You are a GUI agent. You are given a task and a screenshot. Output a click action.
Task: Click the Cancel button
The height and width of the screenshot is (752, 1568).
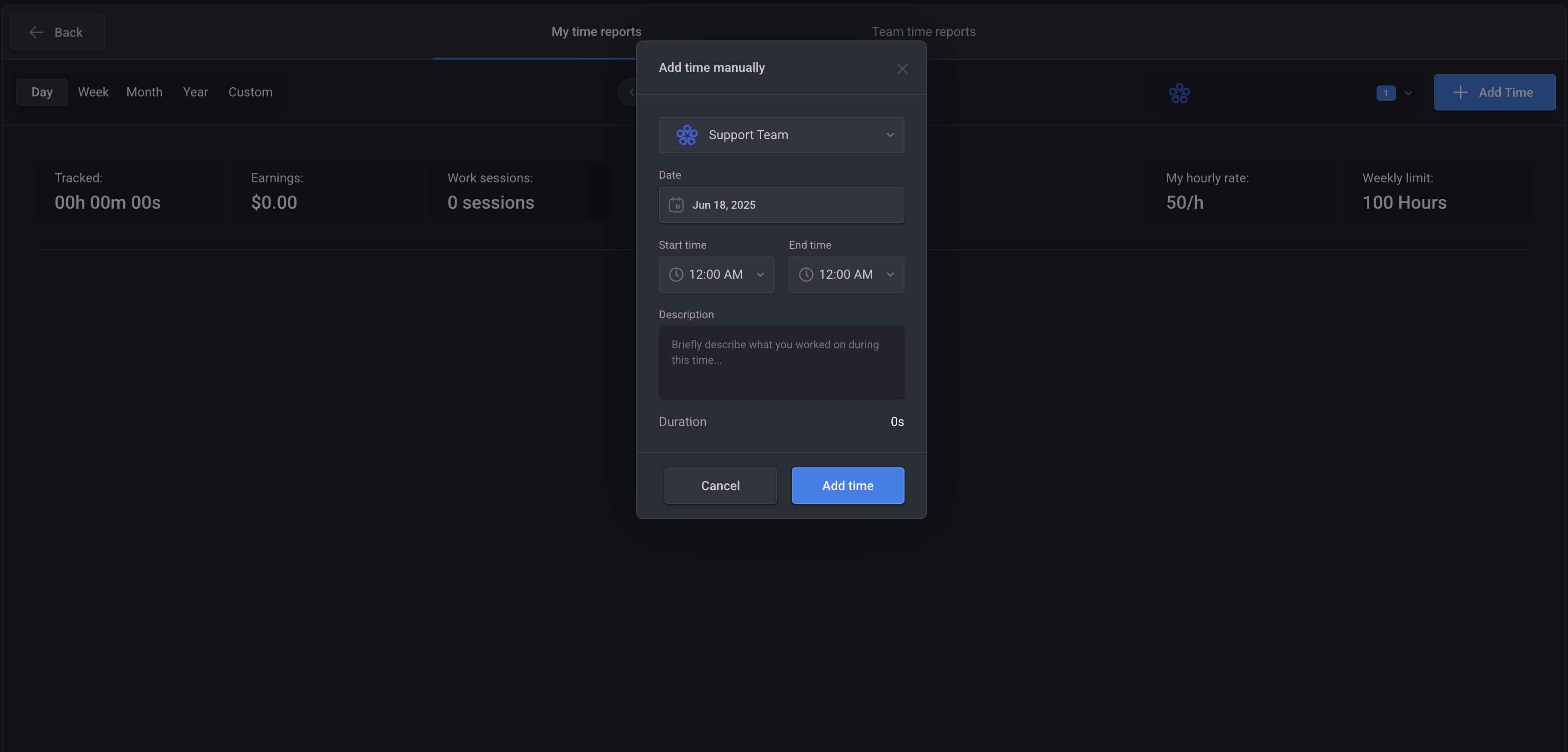(x=720, y=486)
